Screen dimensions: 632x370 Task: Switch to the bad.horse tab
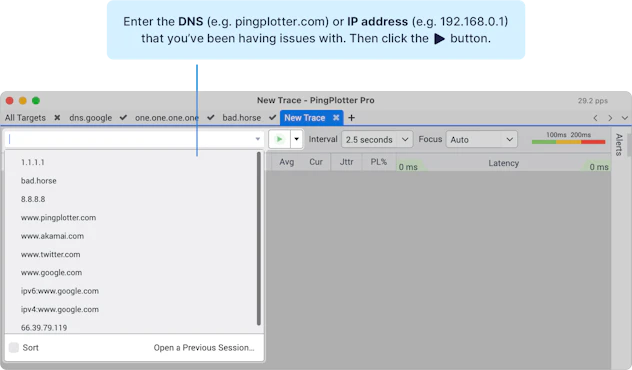tap(241, 118)
